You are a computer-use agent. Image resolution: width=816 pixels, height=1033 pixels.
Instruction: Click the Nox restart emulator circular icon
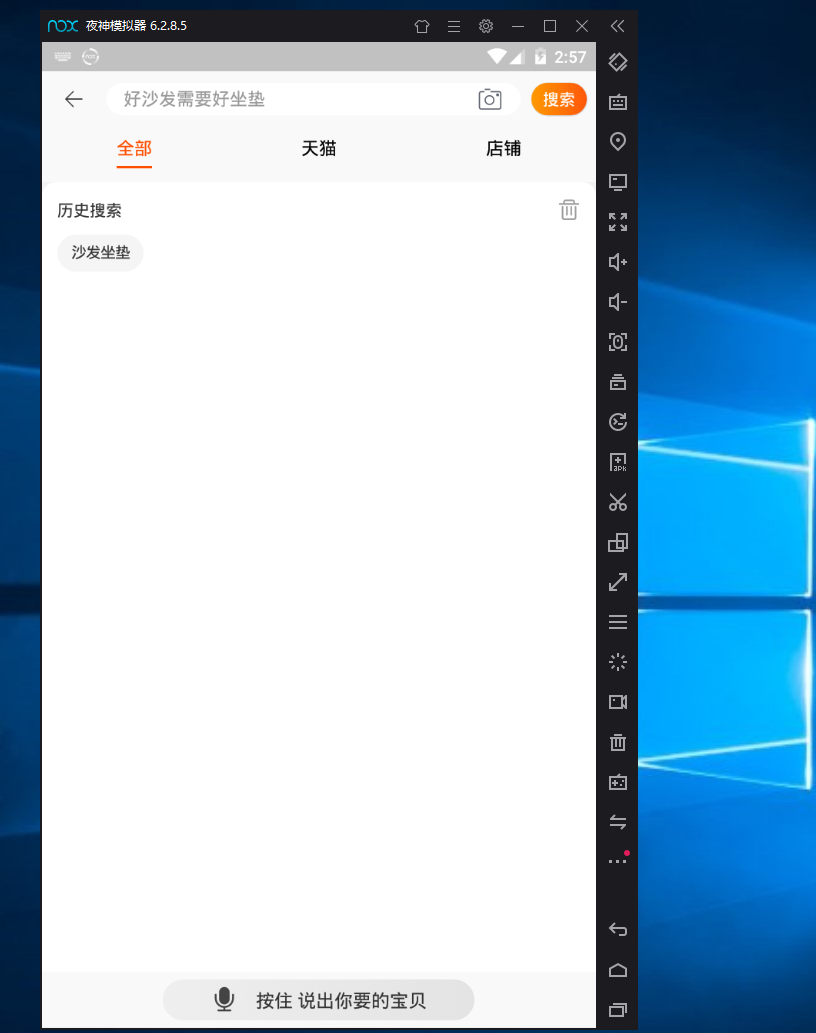coord(618,422)
